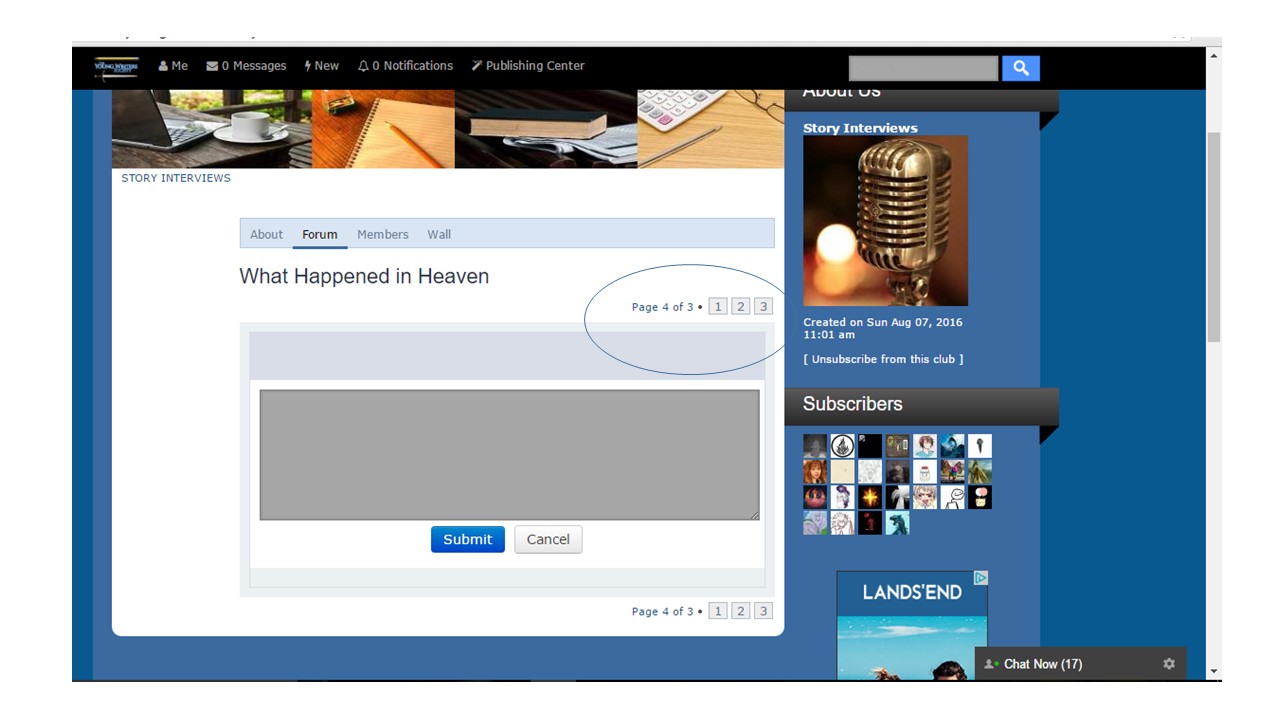The height and width of the screenshot is (720, 1280).
Task: Open the Me profile icon
Action: point(163,66)
